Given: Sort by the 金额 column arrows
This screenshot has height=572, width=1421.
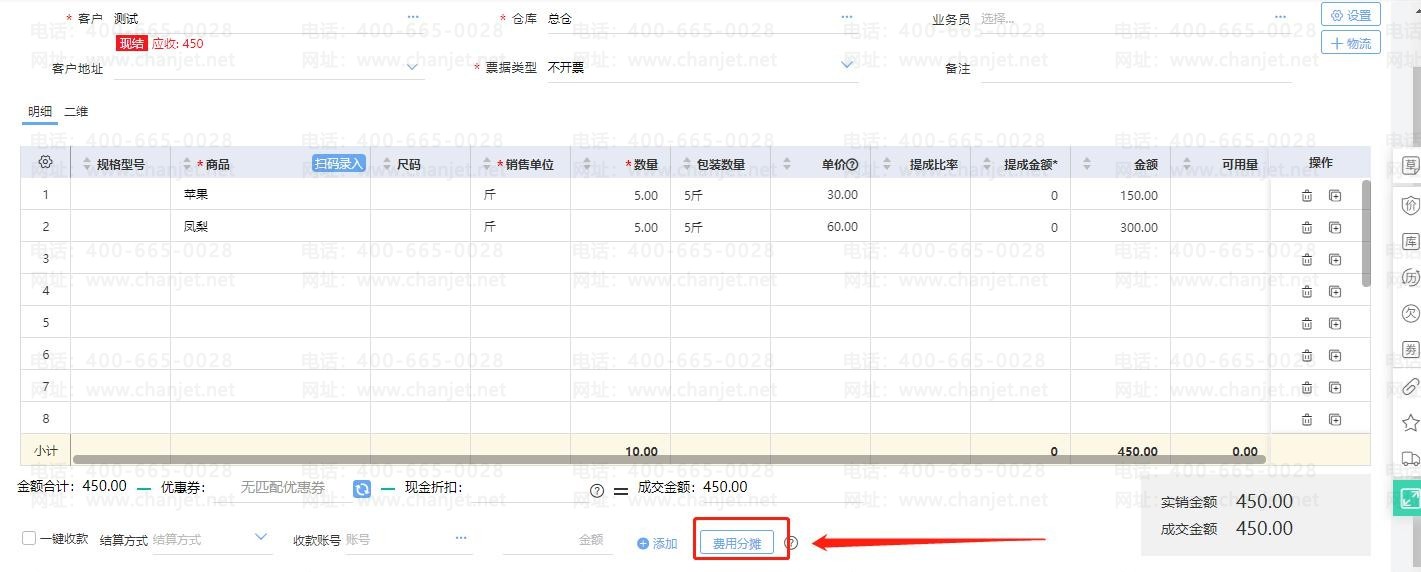Looking at the screenshot, I should pyautogui.click(x=1087, y=164).
